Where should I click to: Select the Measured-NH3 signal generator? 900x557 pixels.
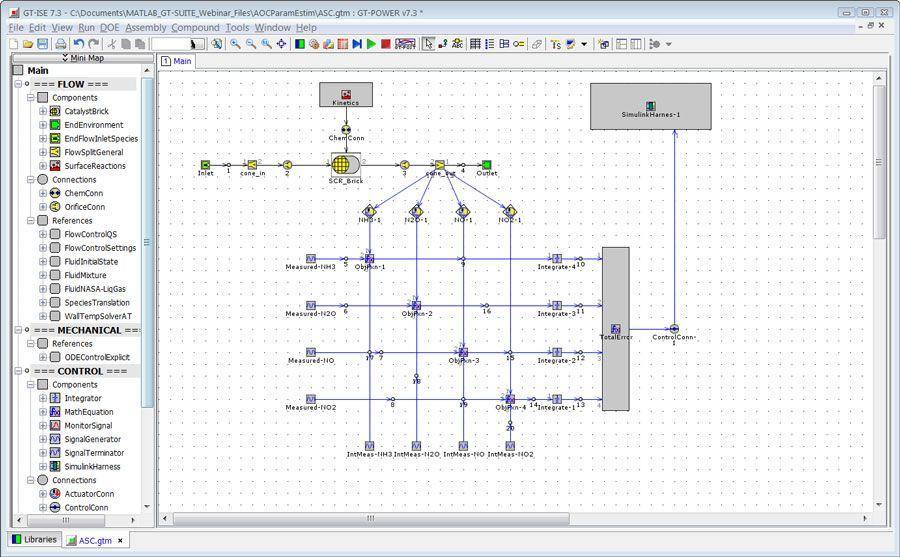311,258
